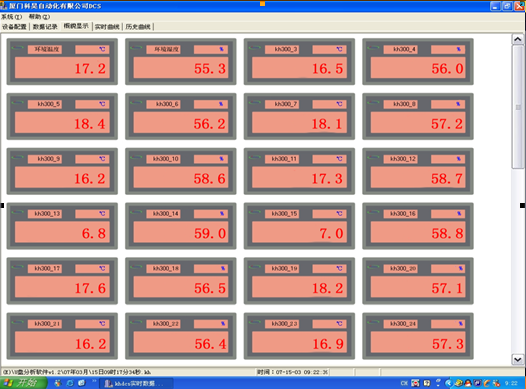
Task: Open the 设备配置 tab
Action: pos(14,27)
